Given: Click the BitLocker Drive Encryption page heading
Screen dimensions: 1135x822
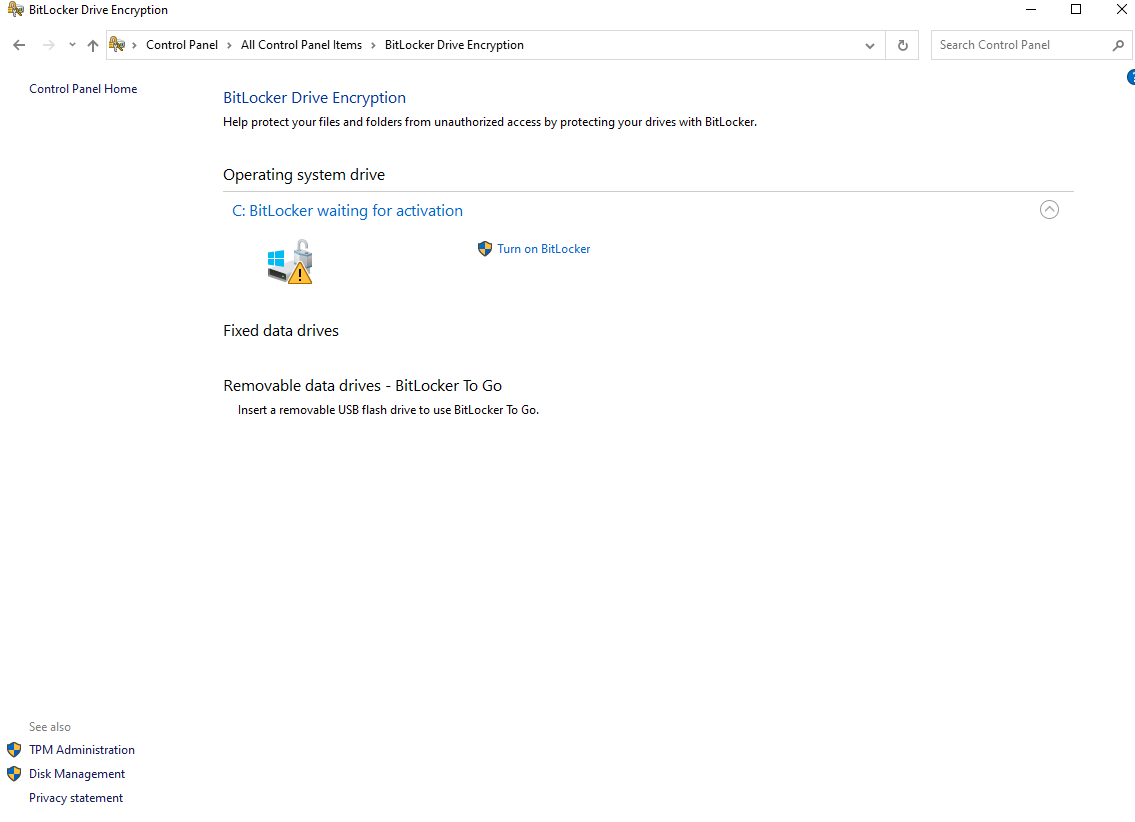Looking at the screenshot, I should point(314,98).
